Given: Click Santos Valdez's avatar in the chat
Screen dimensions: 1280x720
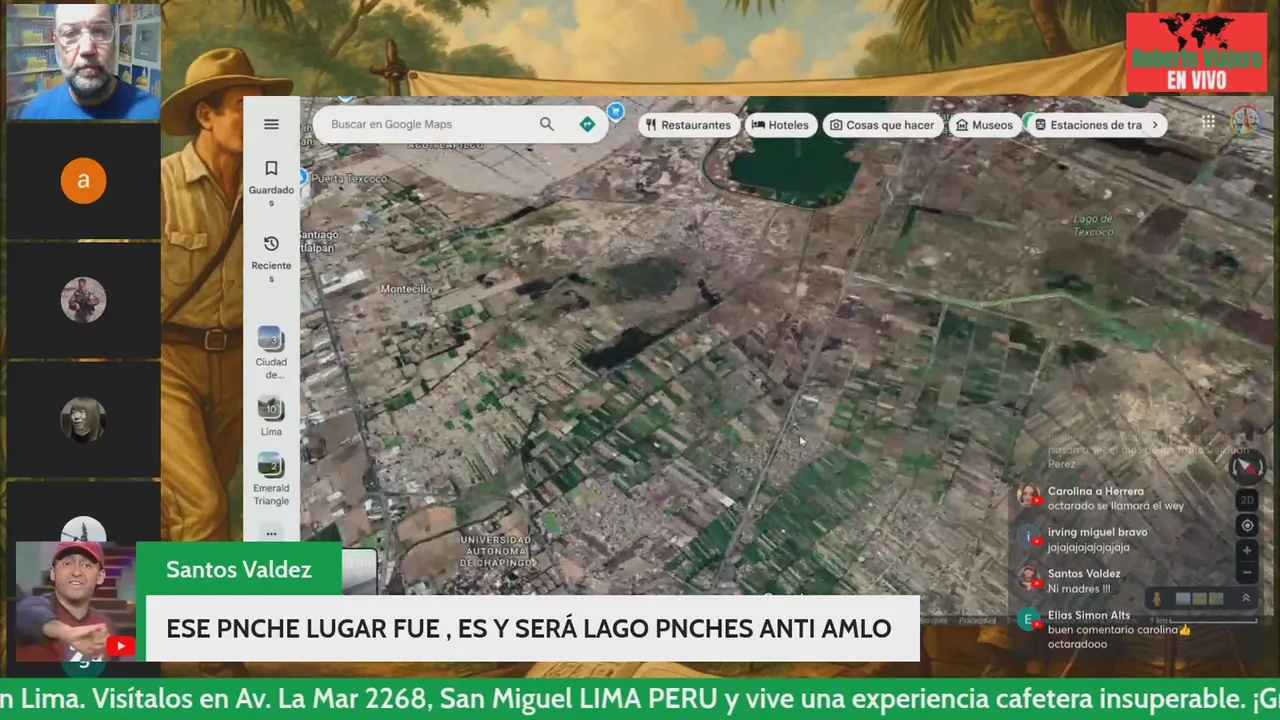Looking at the screenshot, I should [1029, 578].
